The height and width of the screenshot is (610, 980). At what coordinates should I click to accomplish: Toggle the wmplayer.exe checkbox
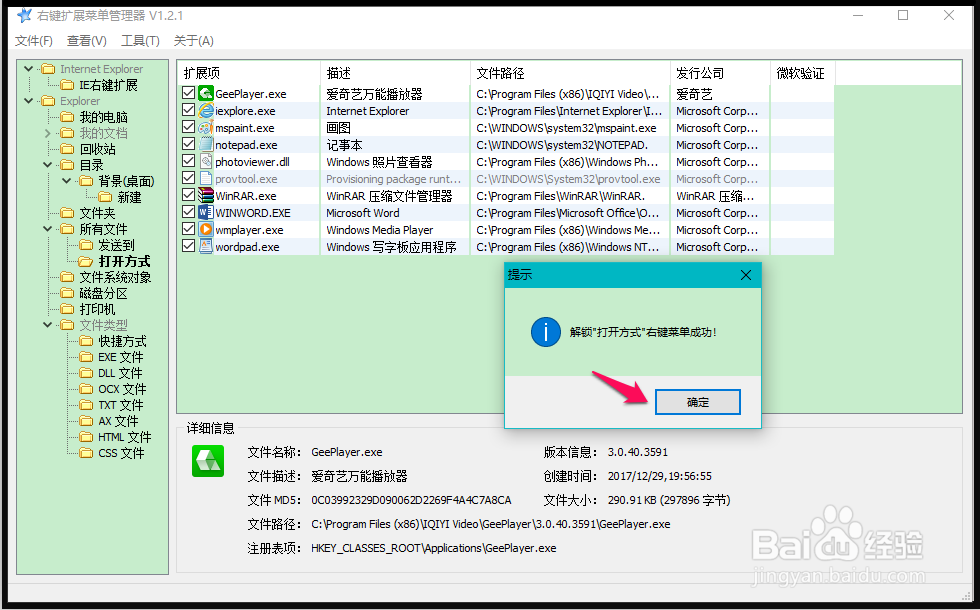(188, 228)
